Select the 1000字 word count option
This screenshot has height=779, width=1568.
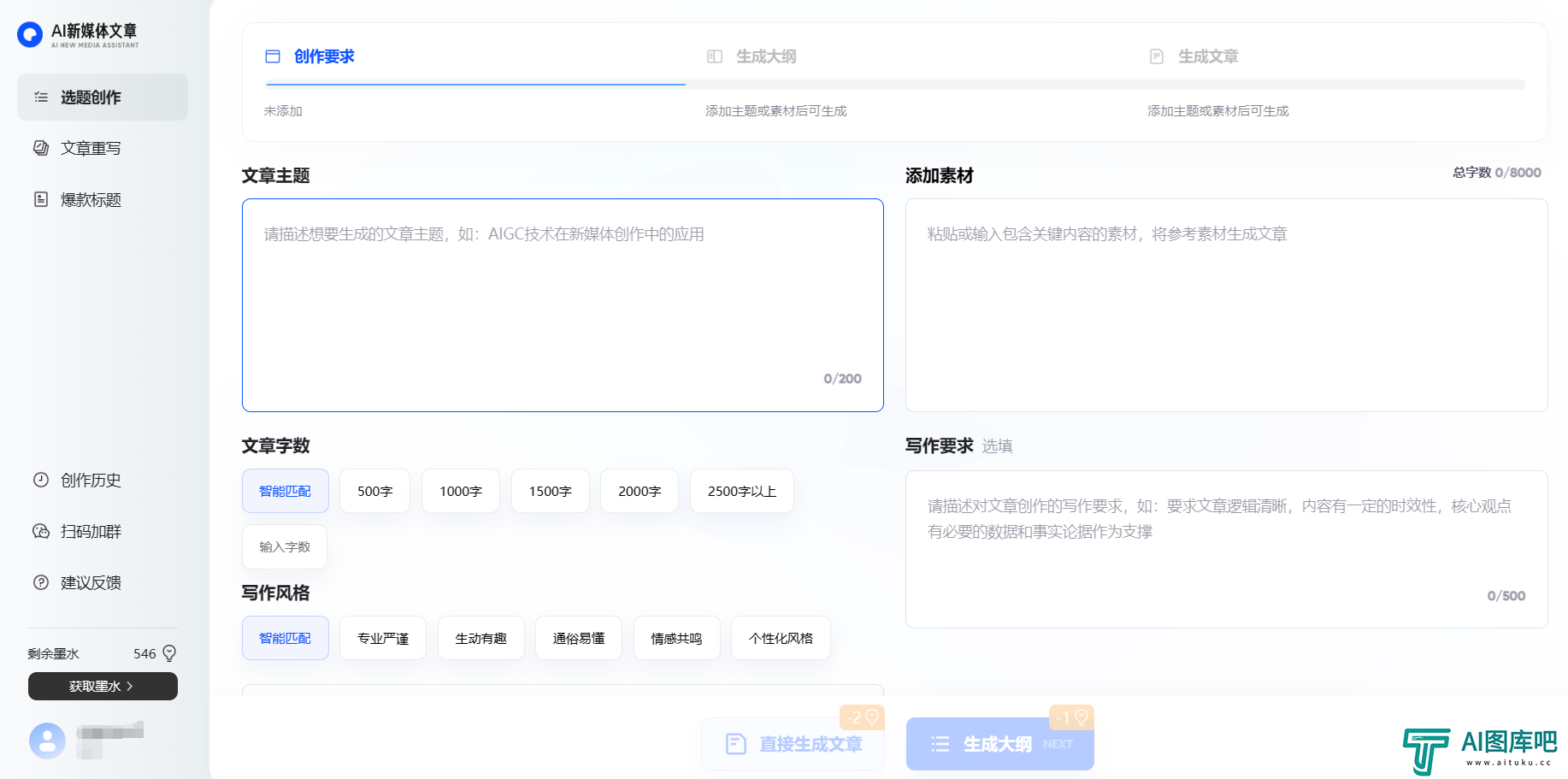[x=461, y=491]
